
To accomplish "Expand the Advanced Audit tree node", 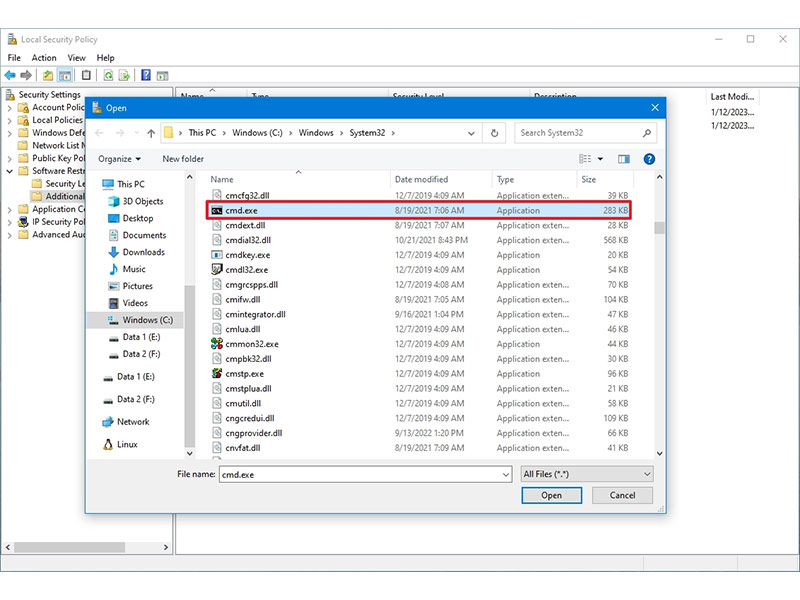I will coord(9,235).
